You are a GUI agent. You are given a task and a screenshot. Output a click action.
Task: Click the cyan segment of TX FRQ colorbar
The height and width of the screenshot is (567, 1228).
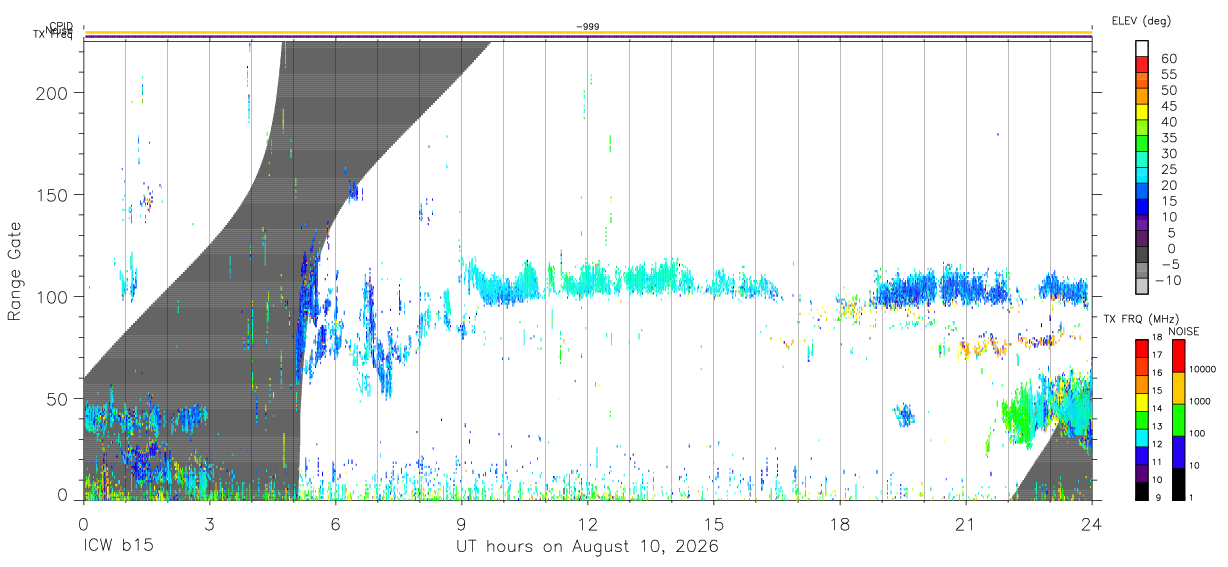coord(1142,438)
